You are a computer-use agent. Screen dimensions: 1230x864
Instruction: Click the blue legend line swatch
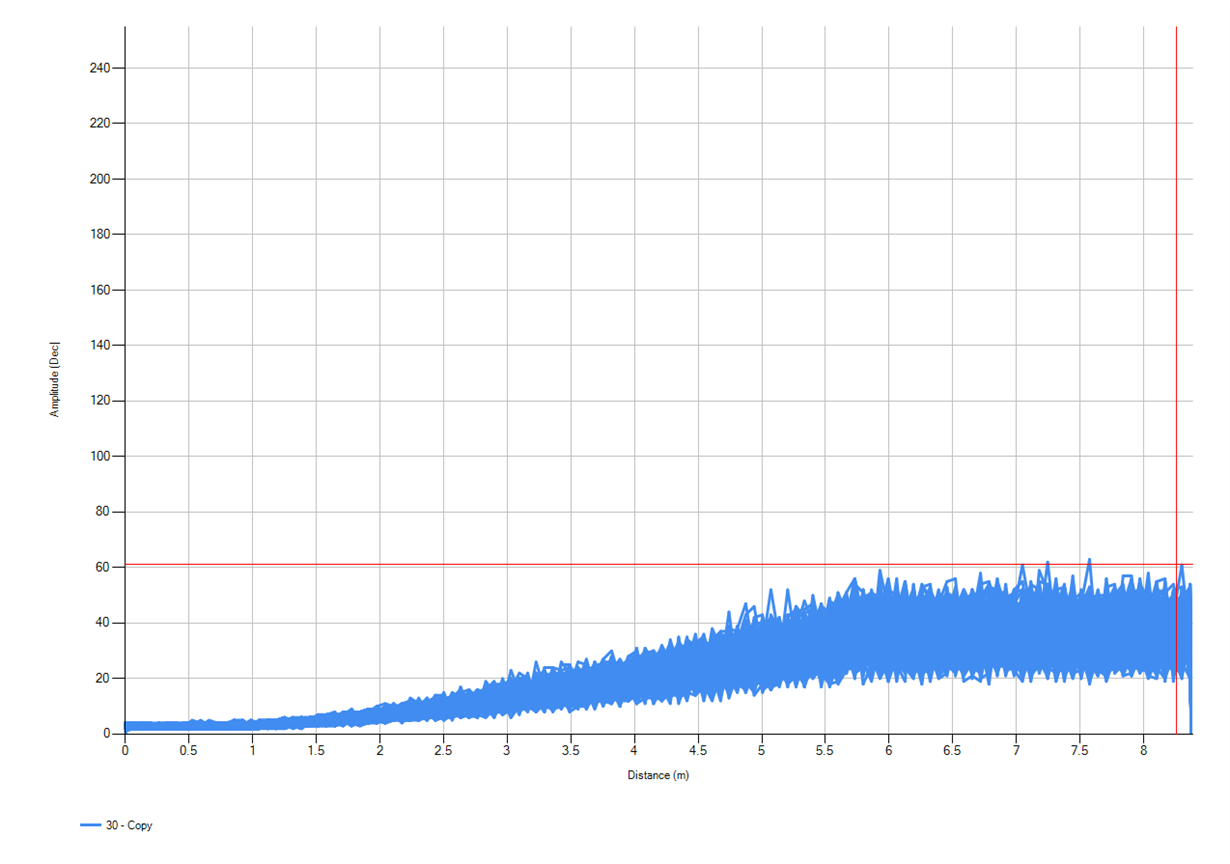click(x=90, y=825)
